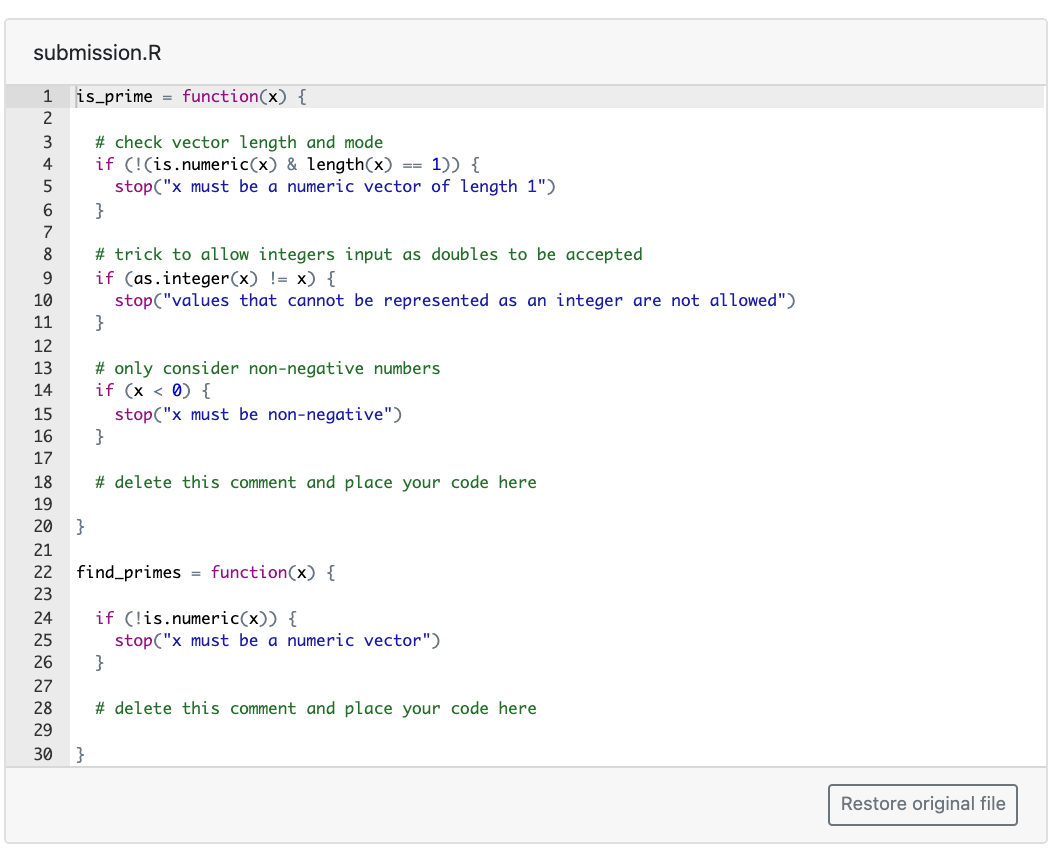The image size is (1060, 854).
Task: Select the delete-this-comment line 18
Action: point(315,482)
